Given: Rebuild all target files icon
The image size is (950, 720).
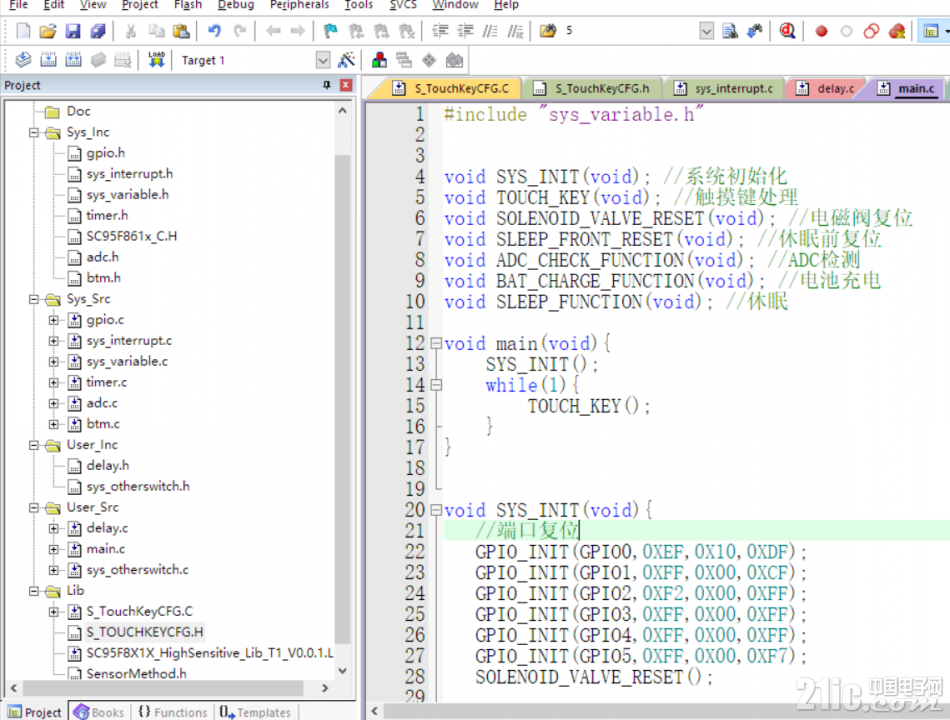Looking at the screenshot, I should (73, 60).
